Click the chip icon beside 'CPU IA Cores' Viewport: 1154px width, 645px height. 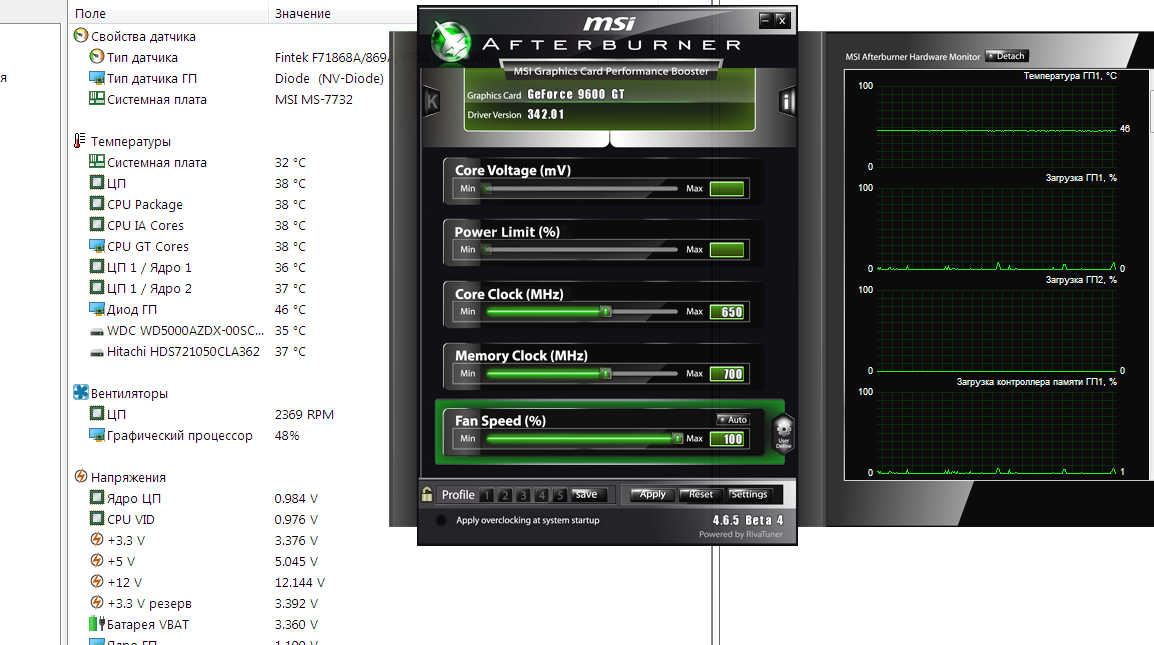pyautogui.click(x=96, y=225)
